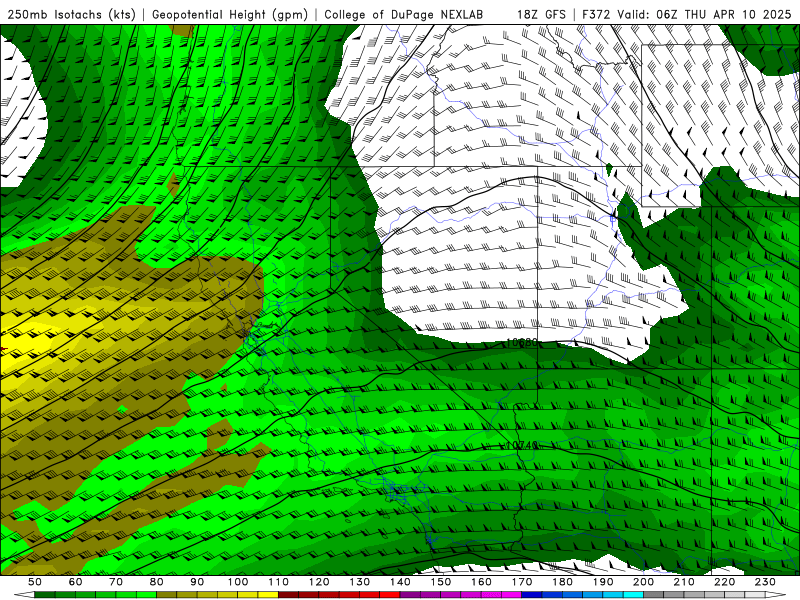Click the '170' value on the color scale
Image resolution: width=800 pixels, height=600 pixels.
pyautogui.click(x=521, y=582)
